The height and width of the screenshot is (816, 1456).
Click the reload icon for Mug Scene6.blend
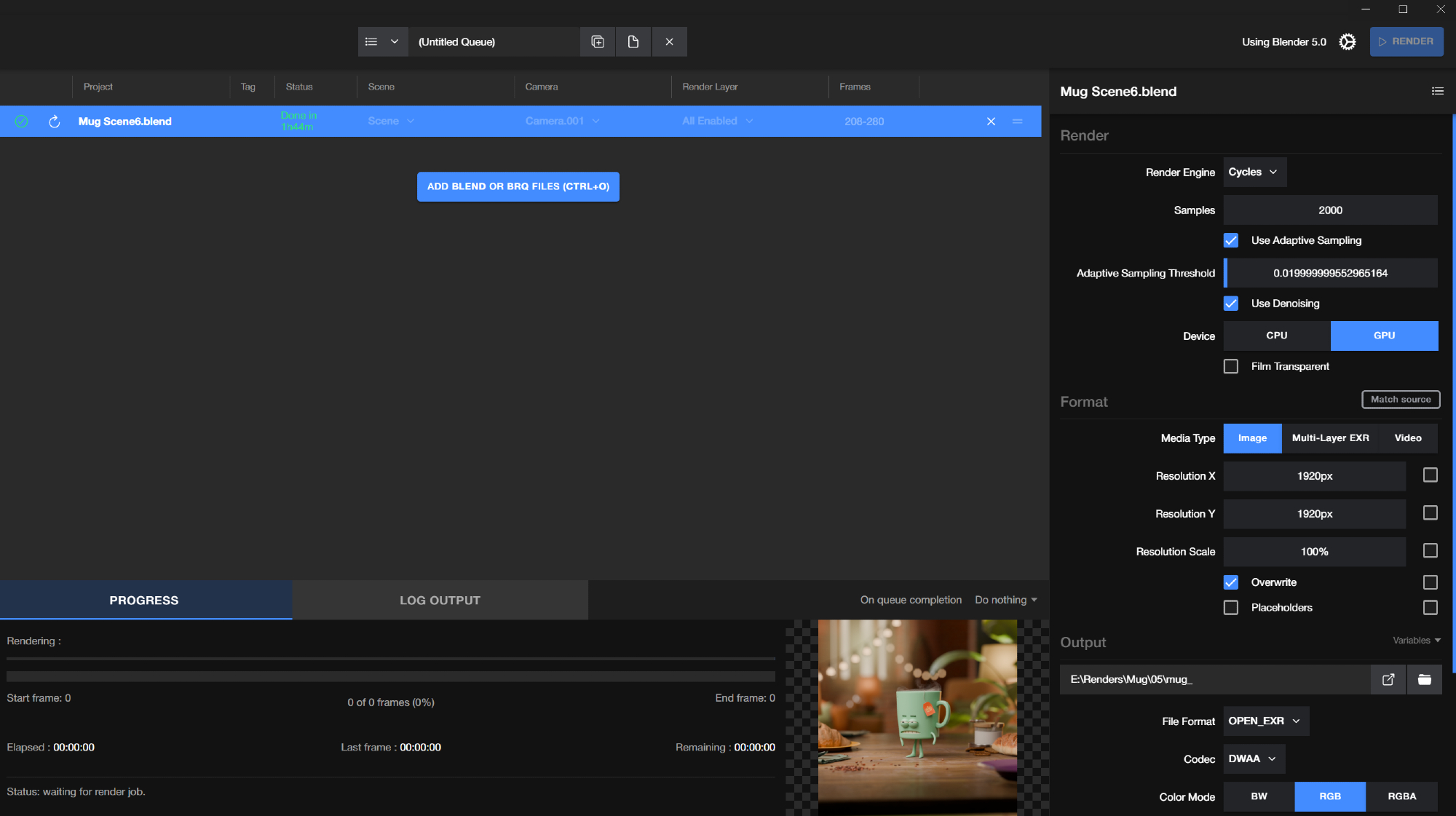coord(54,122)
